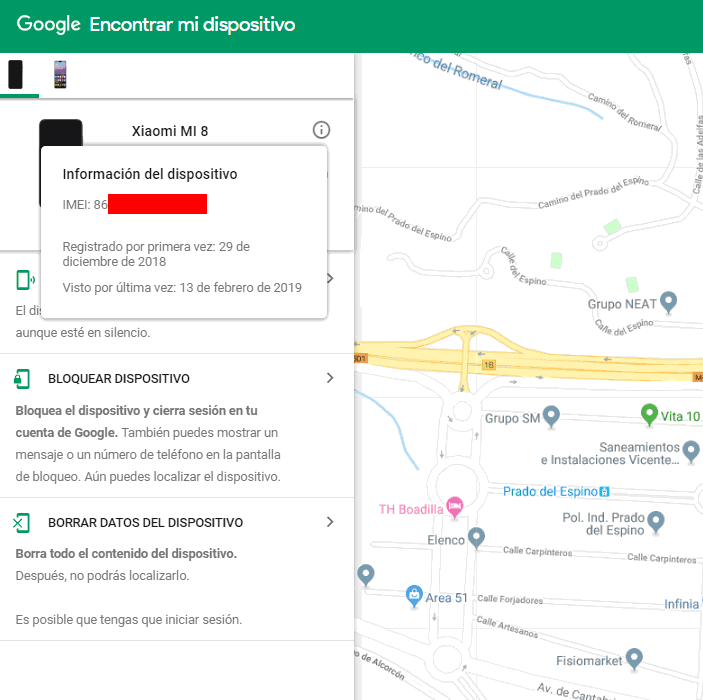Viewport: 703px width, 700px height.
Task: Click Camino del Romeral street label
Action: coord(625,112)
